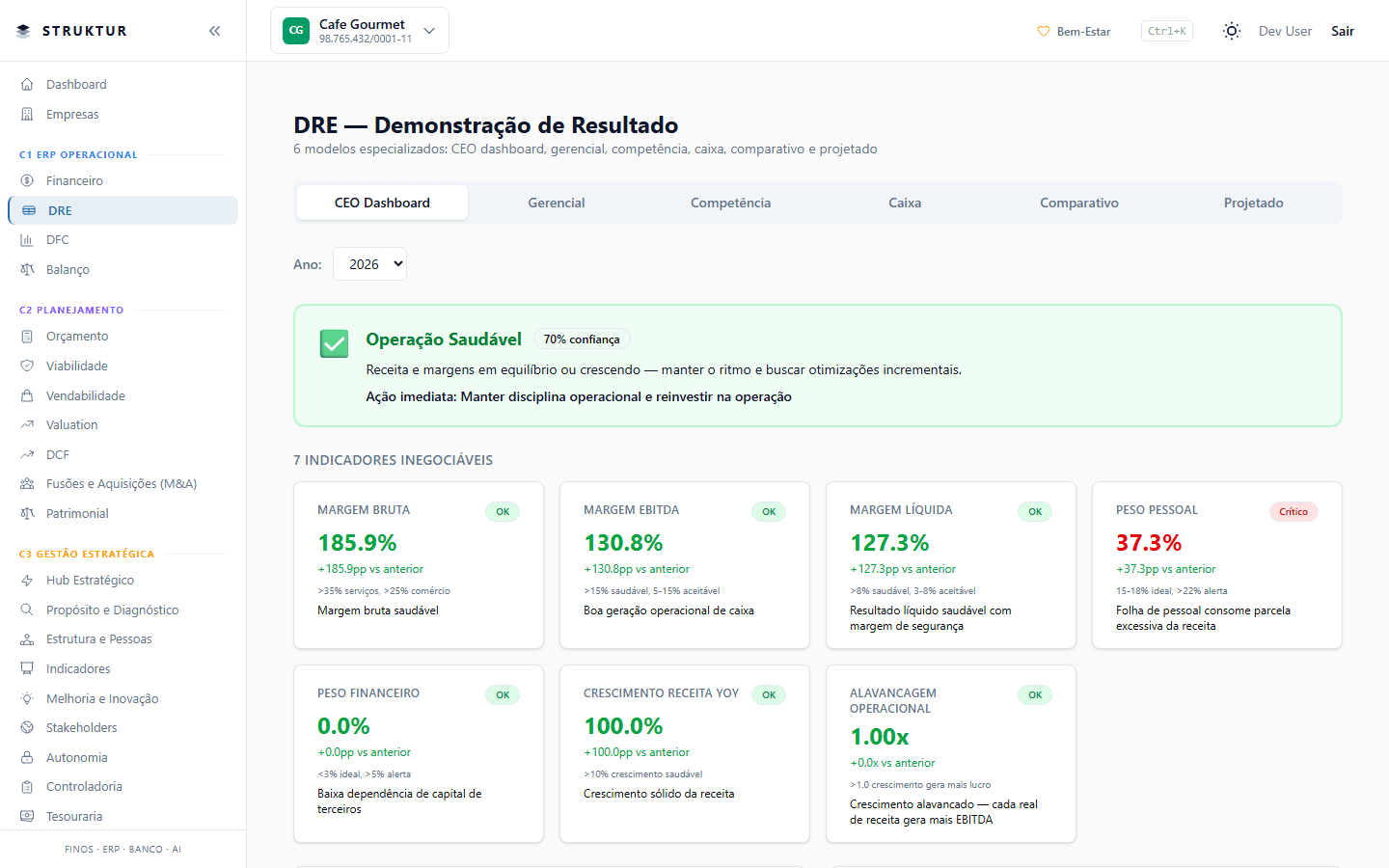This screenshot has width=1389, height=868.
Task: Open Balanço scale icon
Action: tap(27, 269)
